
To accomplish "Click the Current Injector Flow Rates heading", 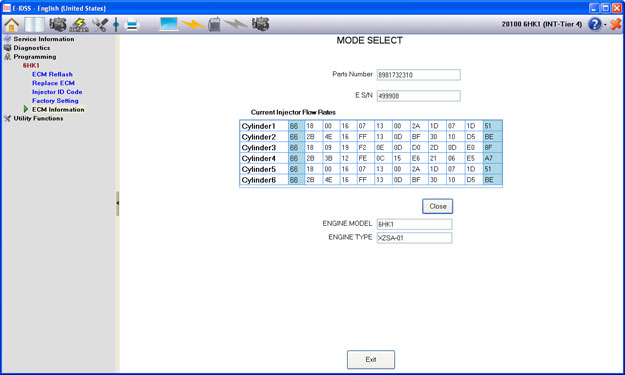I will tap(293, 112).
